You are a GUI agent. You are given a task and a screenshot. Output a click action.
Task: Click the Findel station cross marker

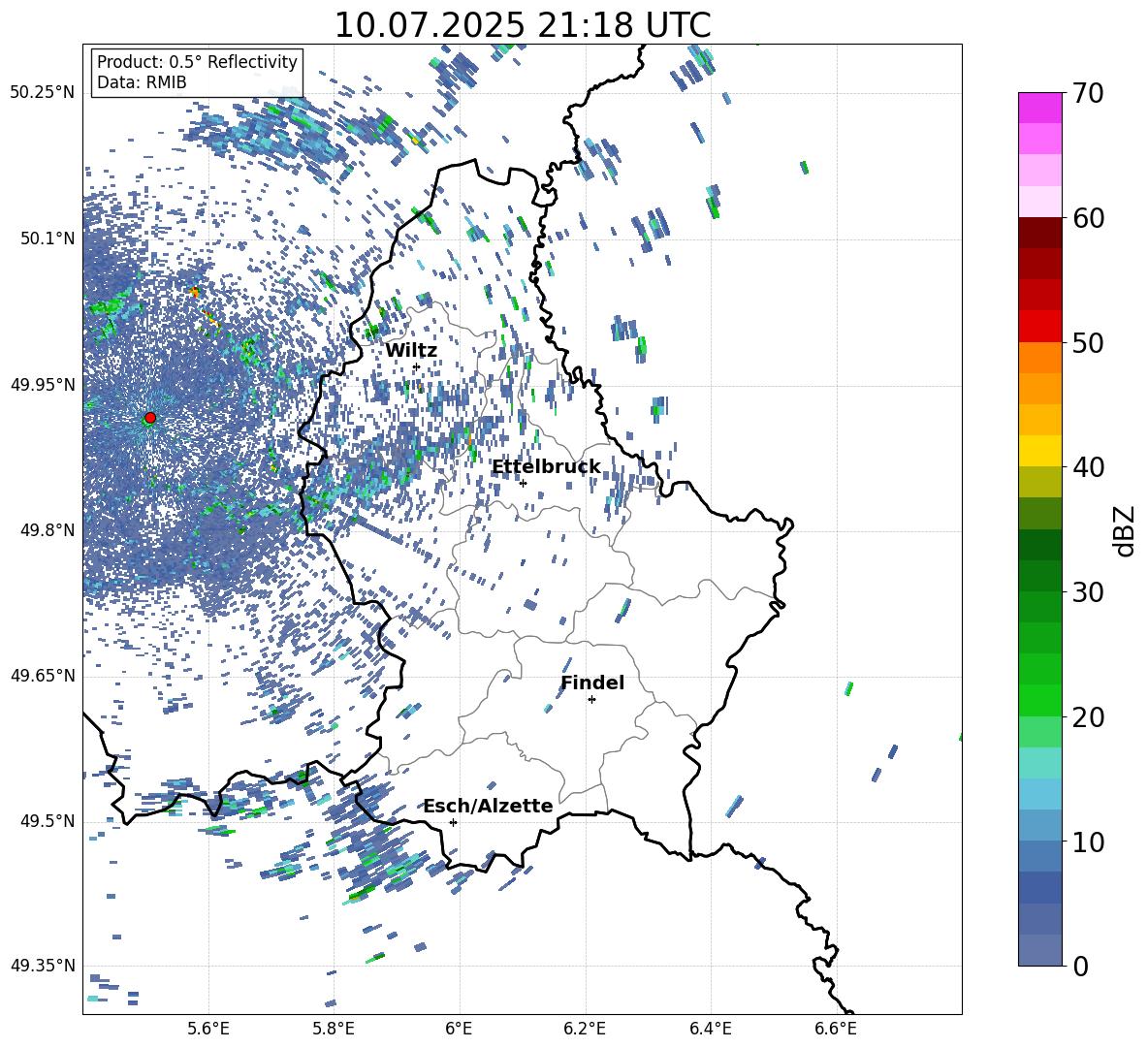591,700
